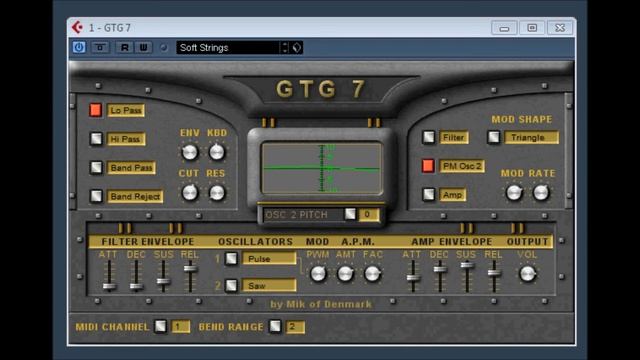Click the Pulse waveform field
This screenshot has height=360, width=640.
coord(269,259)
